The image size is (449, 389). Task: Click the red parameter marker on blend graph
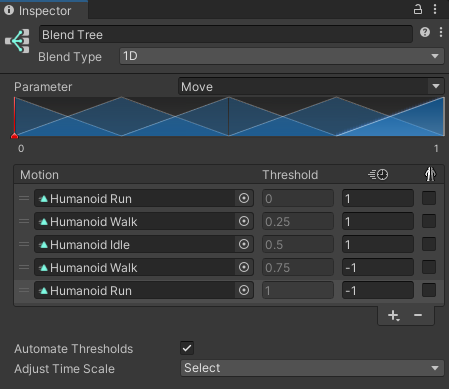point(14,135)
